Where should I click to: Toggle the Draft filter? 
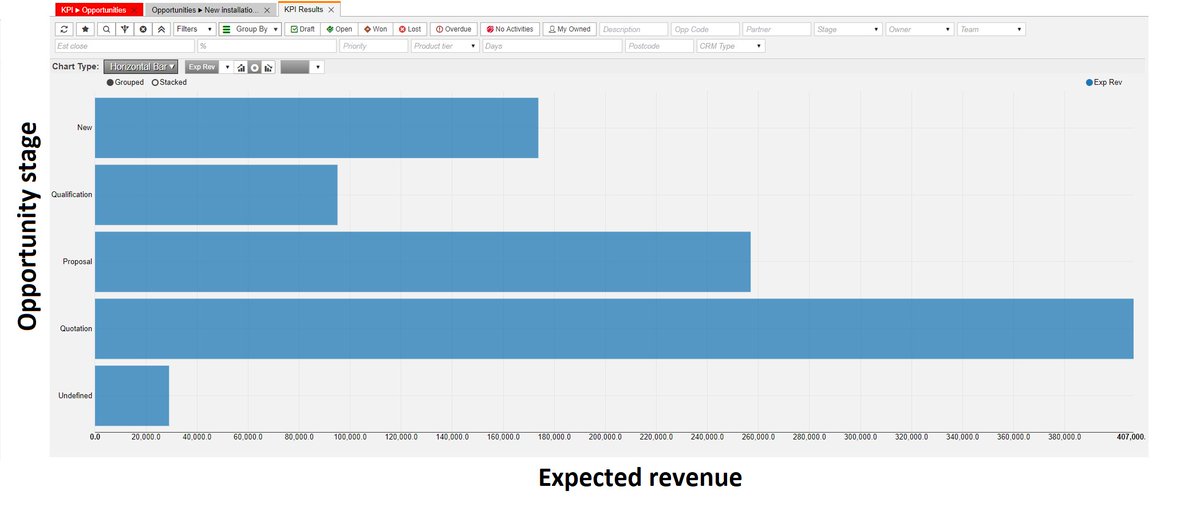(x=302, y=29)
